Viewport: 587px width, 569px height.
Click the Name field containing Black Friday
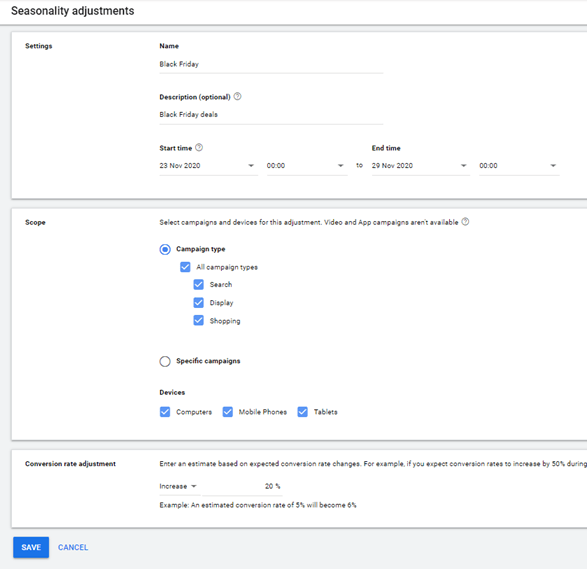coord(271,64)
